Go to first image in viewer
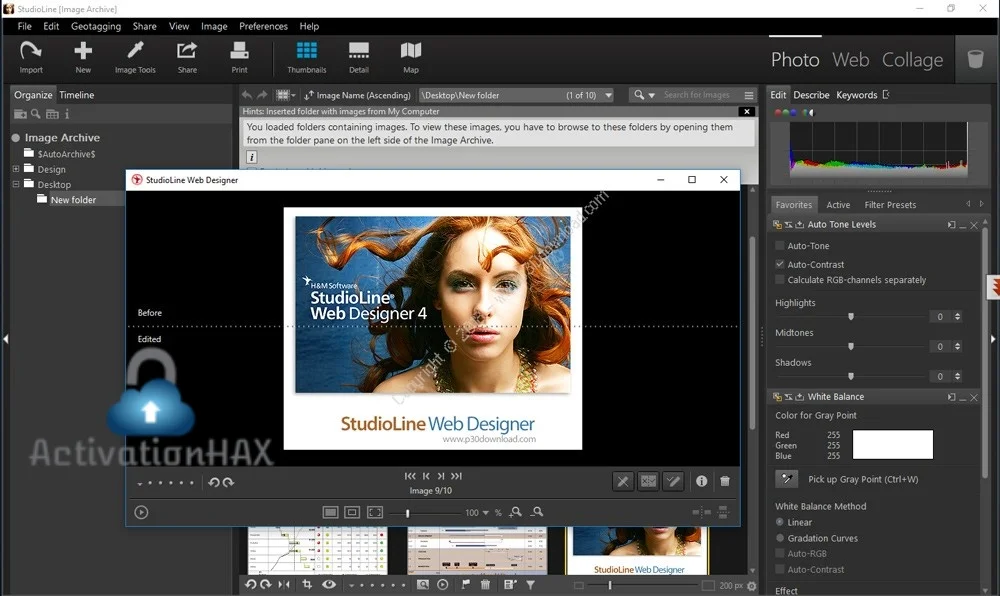 pyautogui.click(x=410, y=476)
